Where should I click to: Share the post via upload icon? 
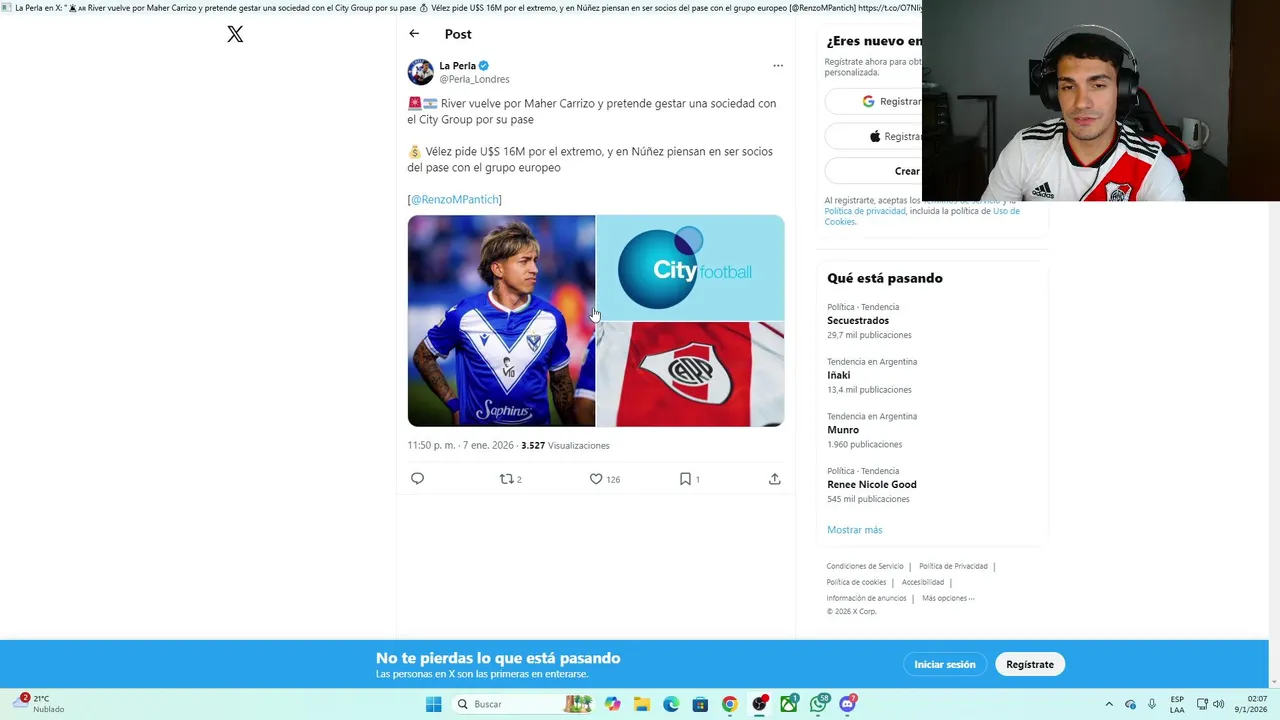(x=774, y=479)
